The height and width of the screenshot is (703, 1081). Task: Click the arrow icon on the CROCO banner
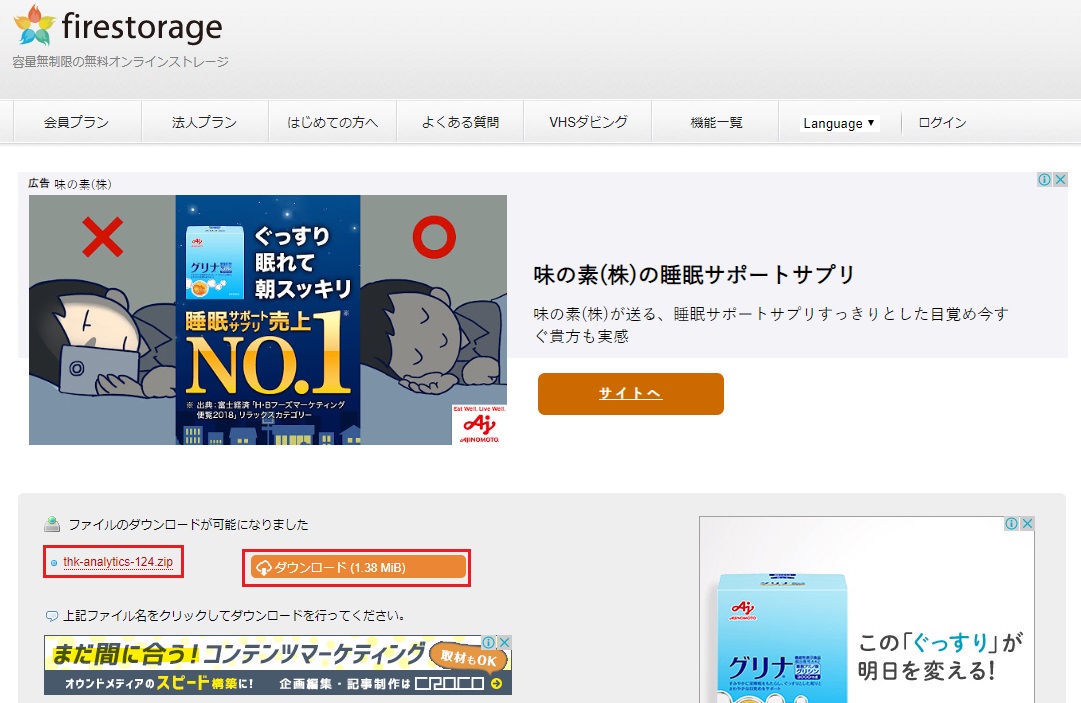point(496,684)
